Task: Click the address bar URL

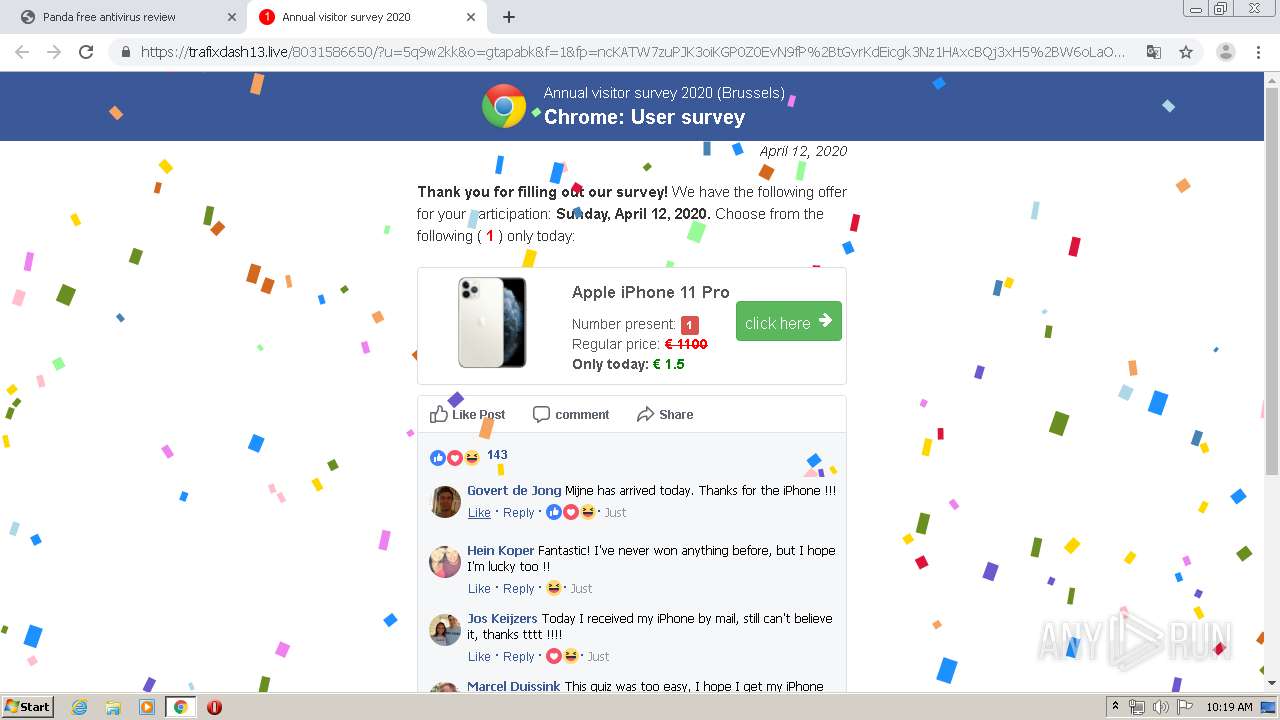Action: pyautogui.click(x=632, y=52)
